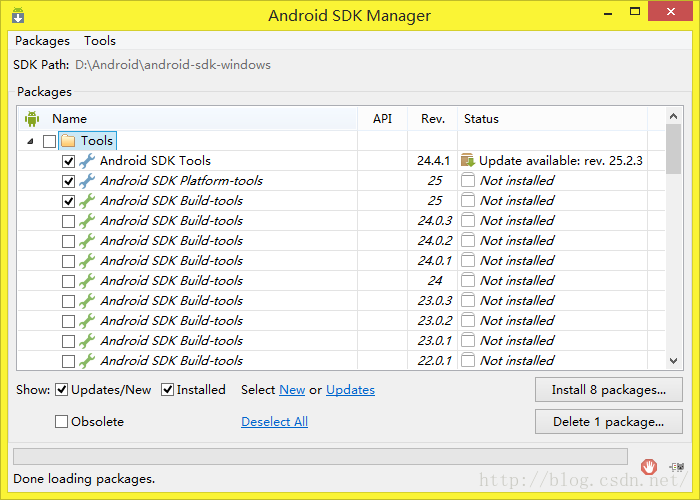Click the log window icon beside stop button
This screenshot has height=500, width=700.
point(677,467)
